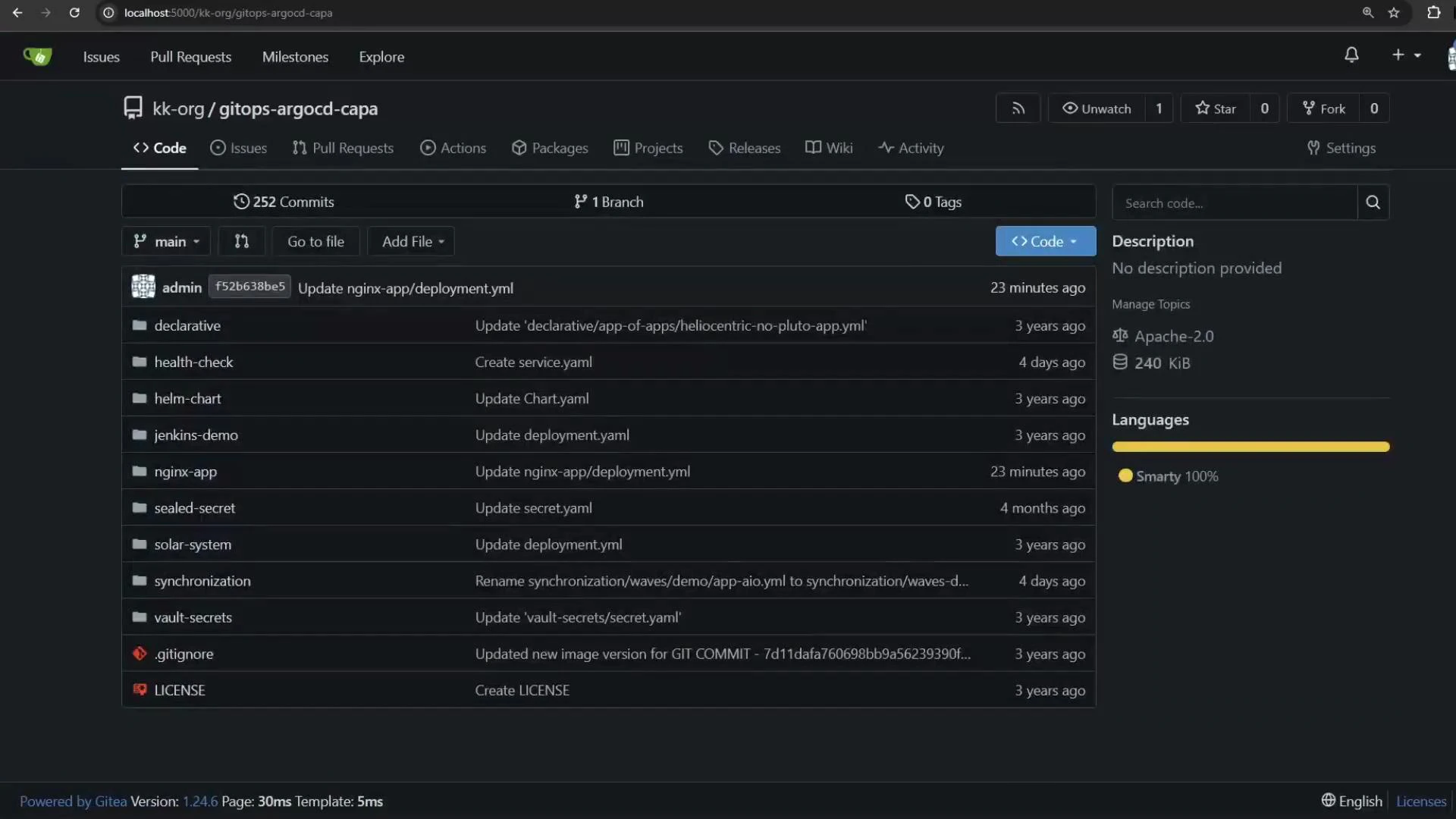This screenshot has height=819, width=1456.
Task: Click the Gitea logo in the navbar
Action: point(37,55)
